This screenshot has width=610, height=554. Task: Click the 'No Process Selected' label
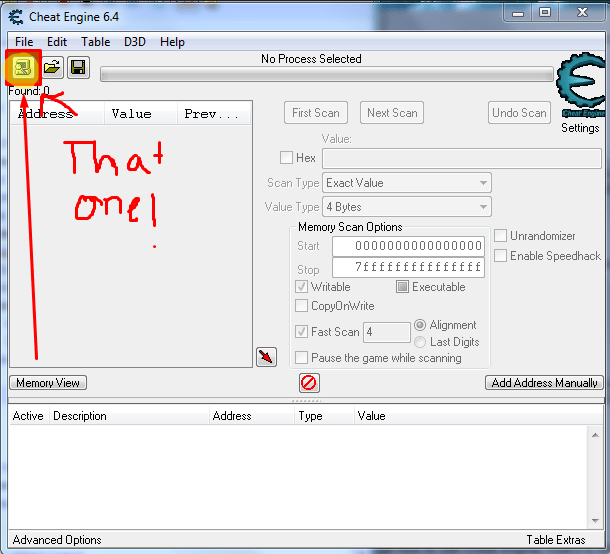[311, 59]
